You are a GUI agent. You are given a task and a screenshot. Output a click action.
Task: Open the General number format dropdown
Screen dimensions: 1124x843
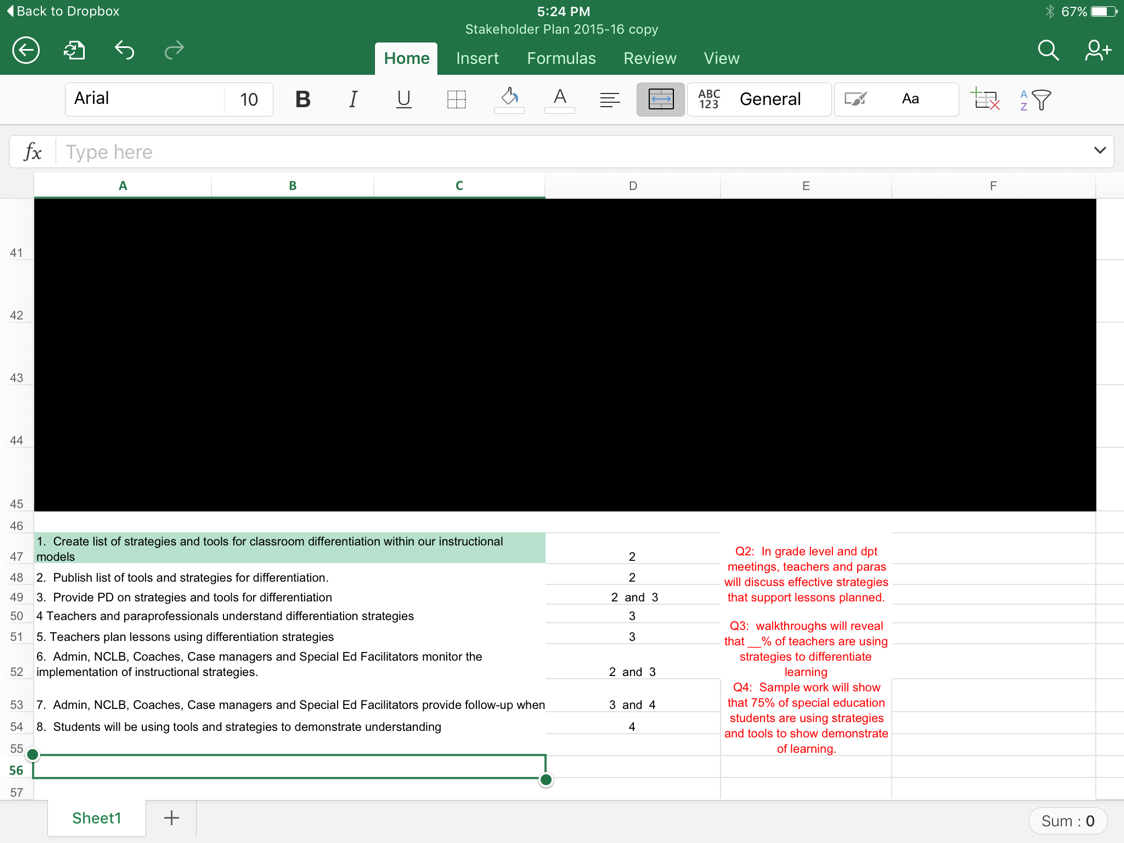pos(770,99)
